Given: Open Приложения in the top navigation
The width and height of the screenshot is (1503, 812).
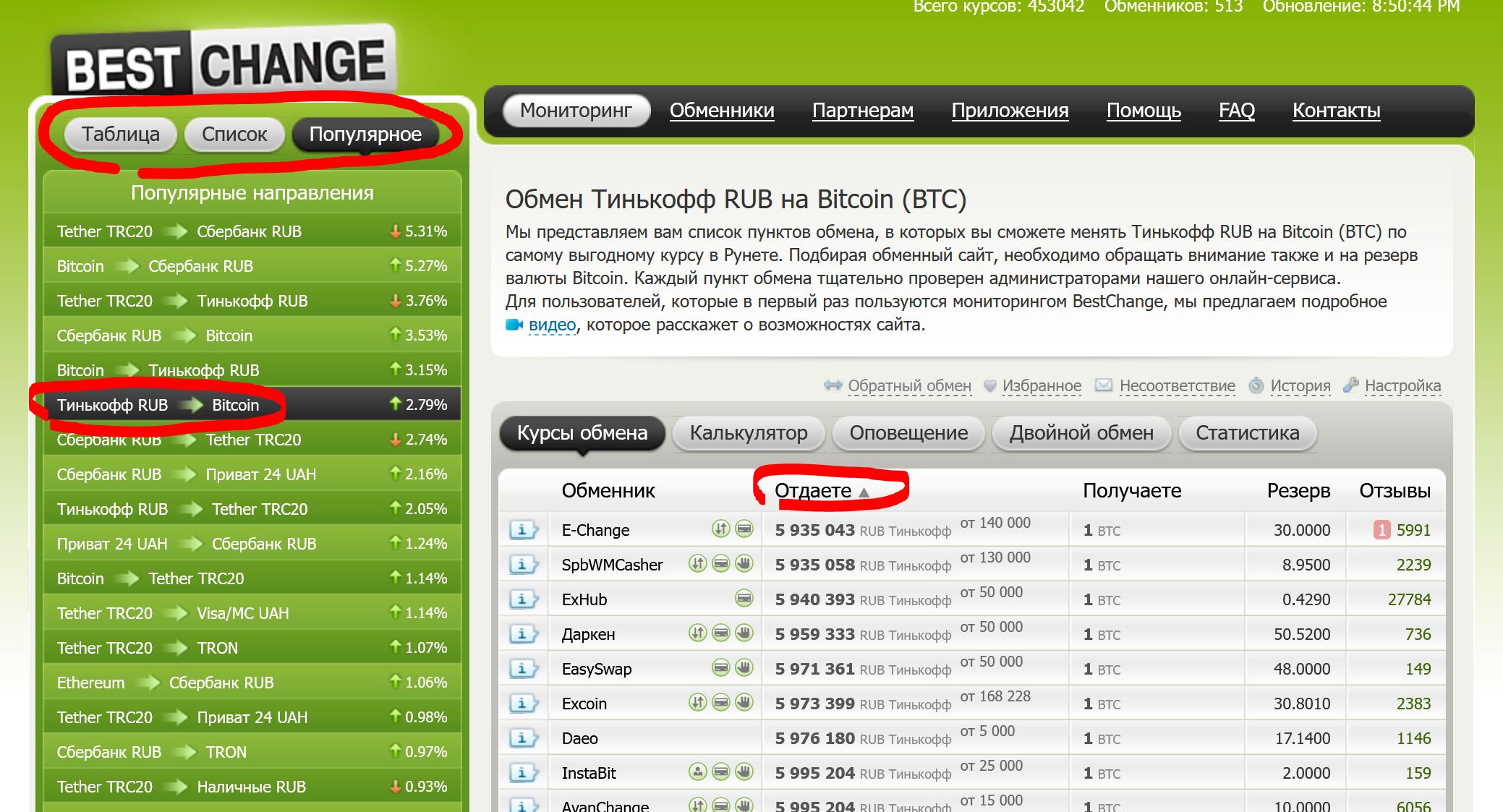Looking at the screenshot, I should [x=1010, y=111].
